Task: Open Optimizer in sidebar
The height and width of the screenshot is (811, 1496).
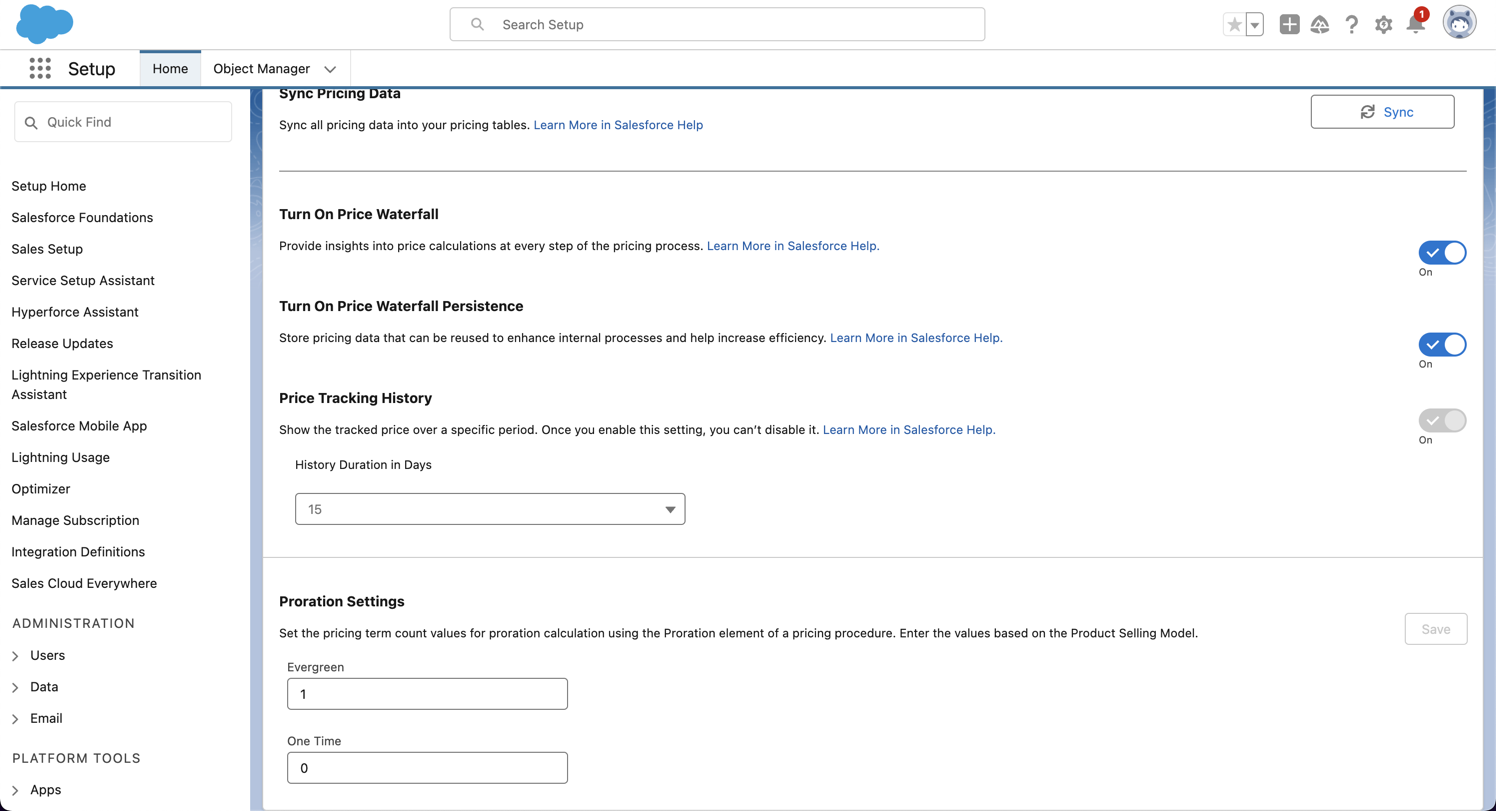Action: point(41,489)
